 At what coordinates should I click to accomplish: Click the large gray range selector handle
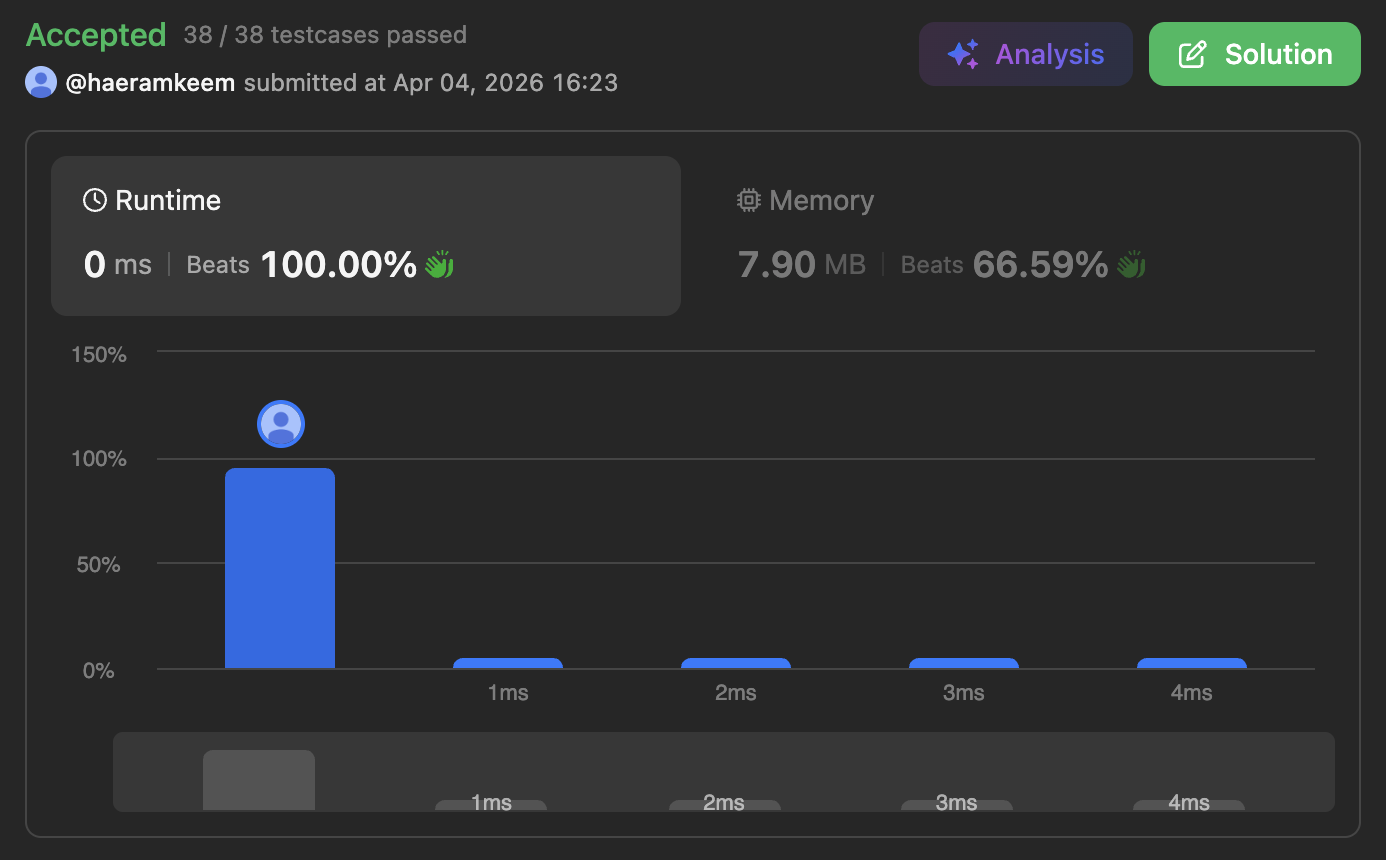(259, 780)
